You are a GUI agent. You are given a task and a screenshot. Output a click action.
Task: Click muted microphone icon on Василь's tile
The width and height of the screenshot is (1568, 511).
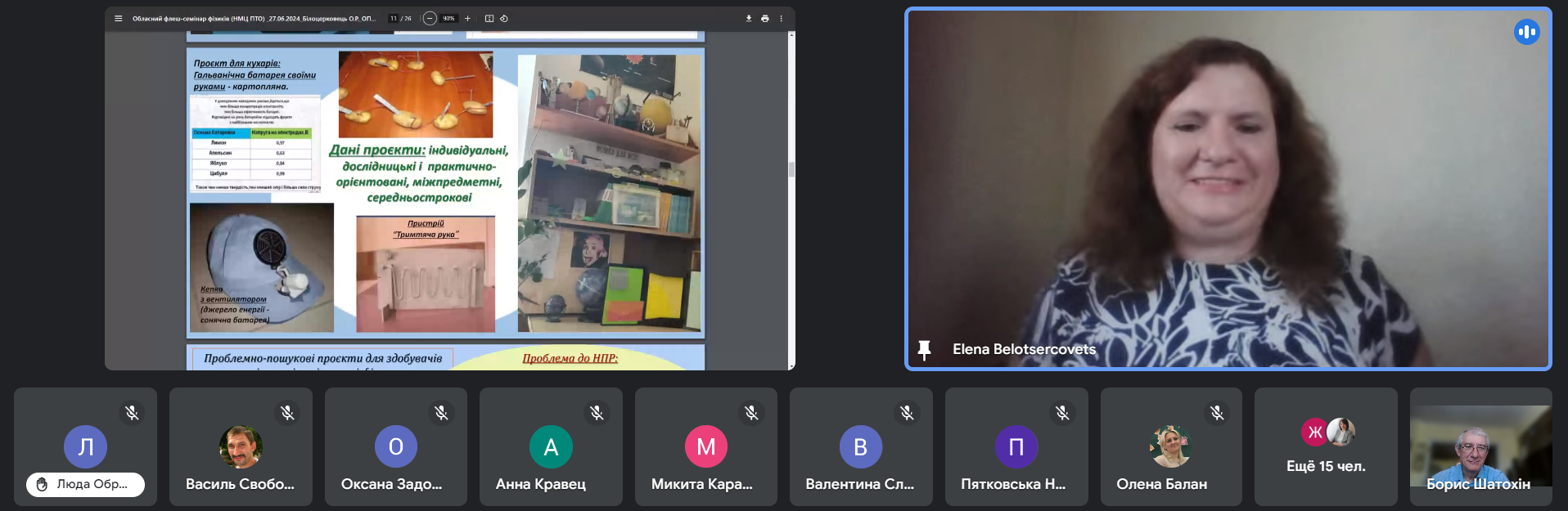287,413
